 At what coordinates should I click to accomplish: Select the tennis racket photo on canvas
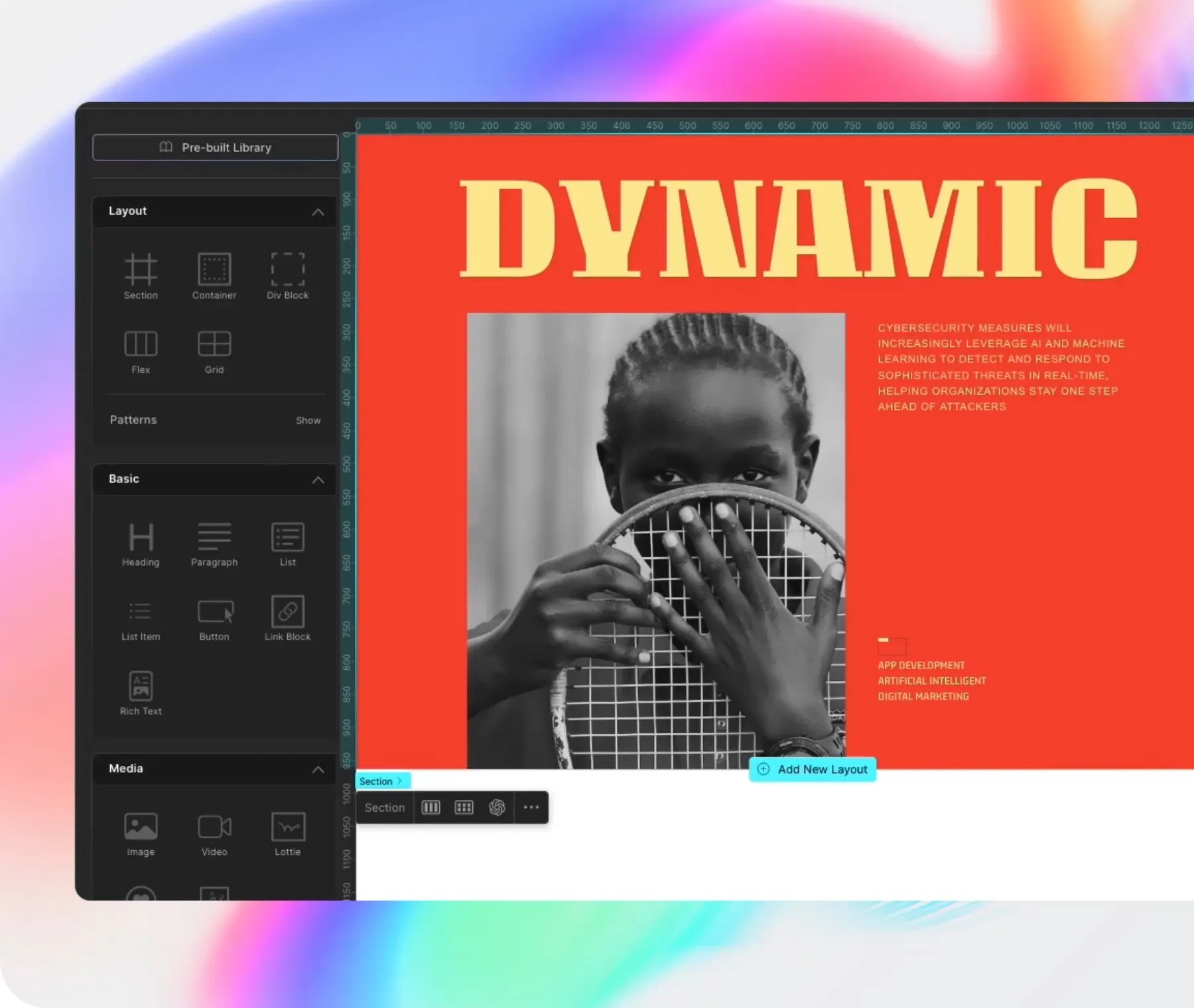pyautogui.click(x=656, y=540)
